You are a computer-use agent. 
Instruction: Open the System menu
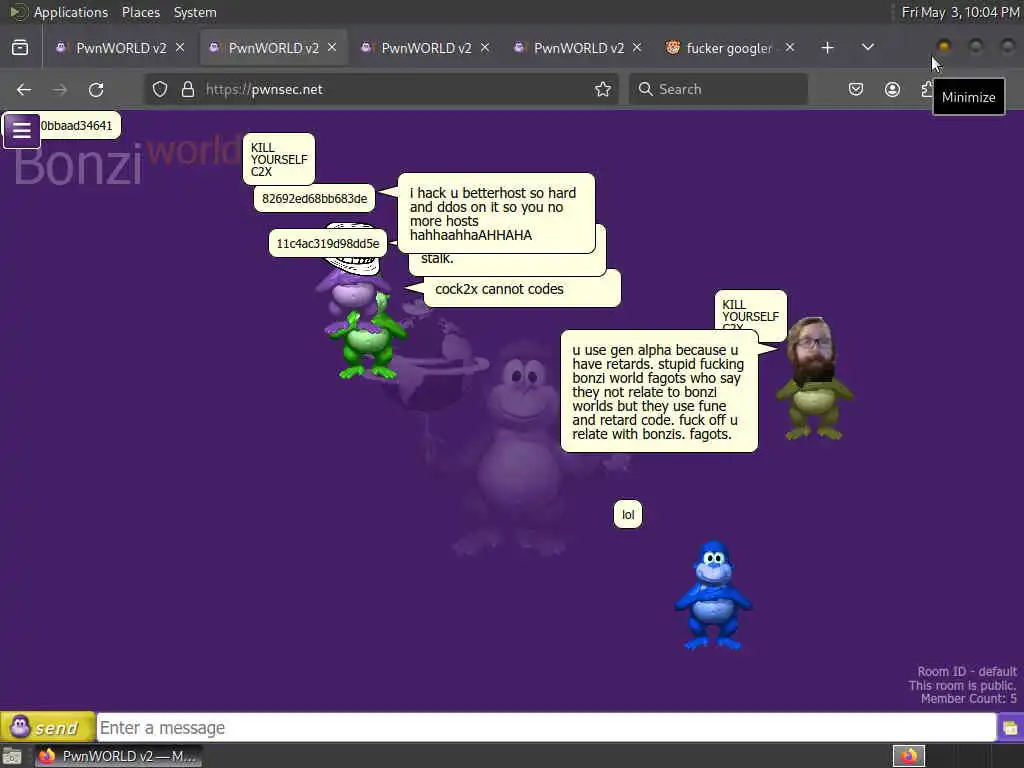(195, 12)
